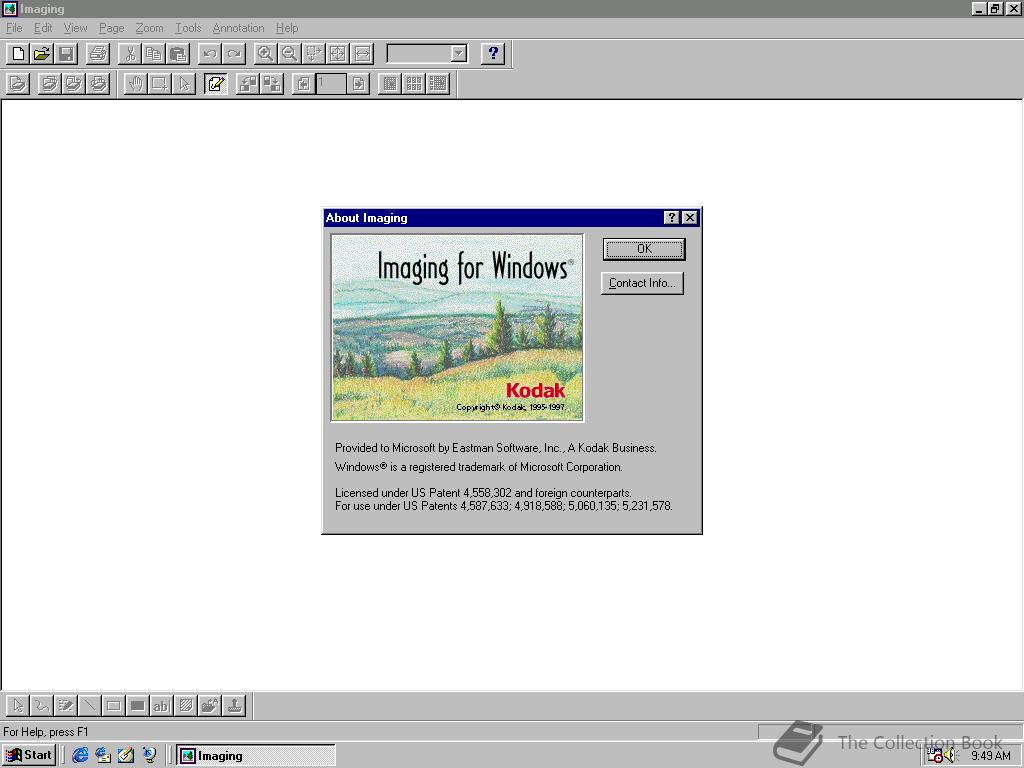Click the Imaging for Windows splash image
Viewport: 1024px width, 768px height.
pos(457,328)
